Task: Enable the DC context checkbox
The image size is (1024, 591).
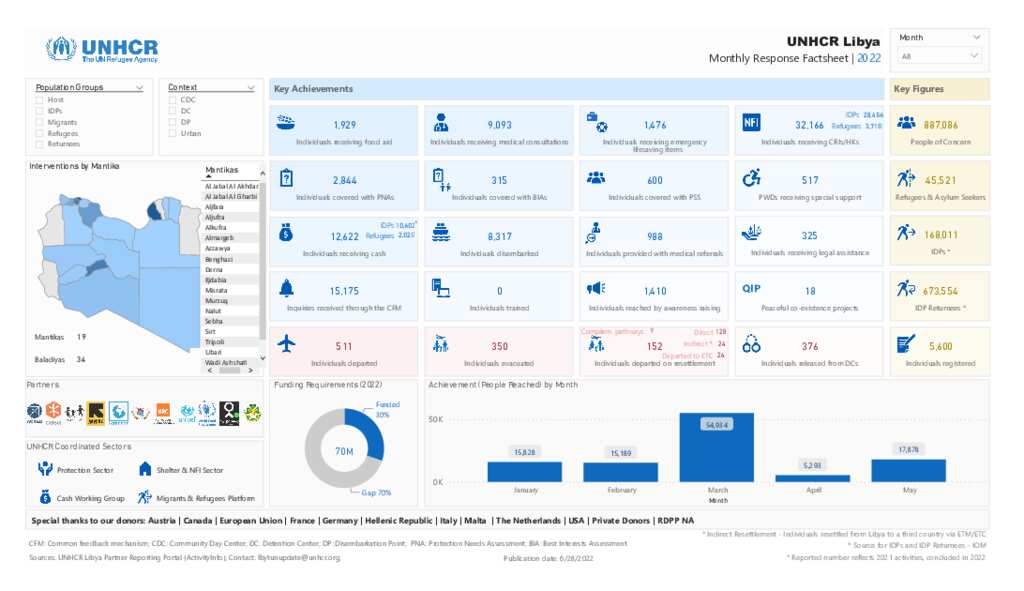Action: click(172, 111)
